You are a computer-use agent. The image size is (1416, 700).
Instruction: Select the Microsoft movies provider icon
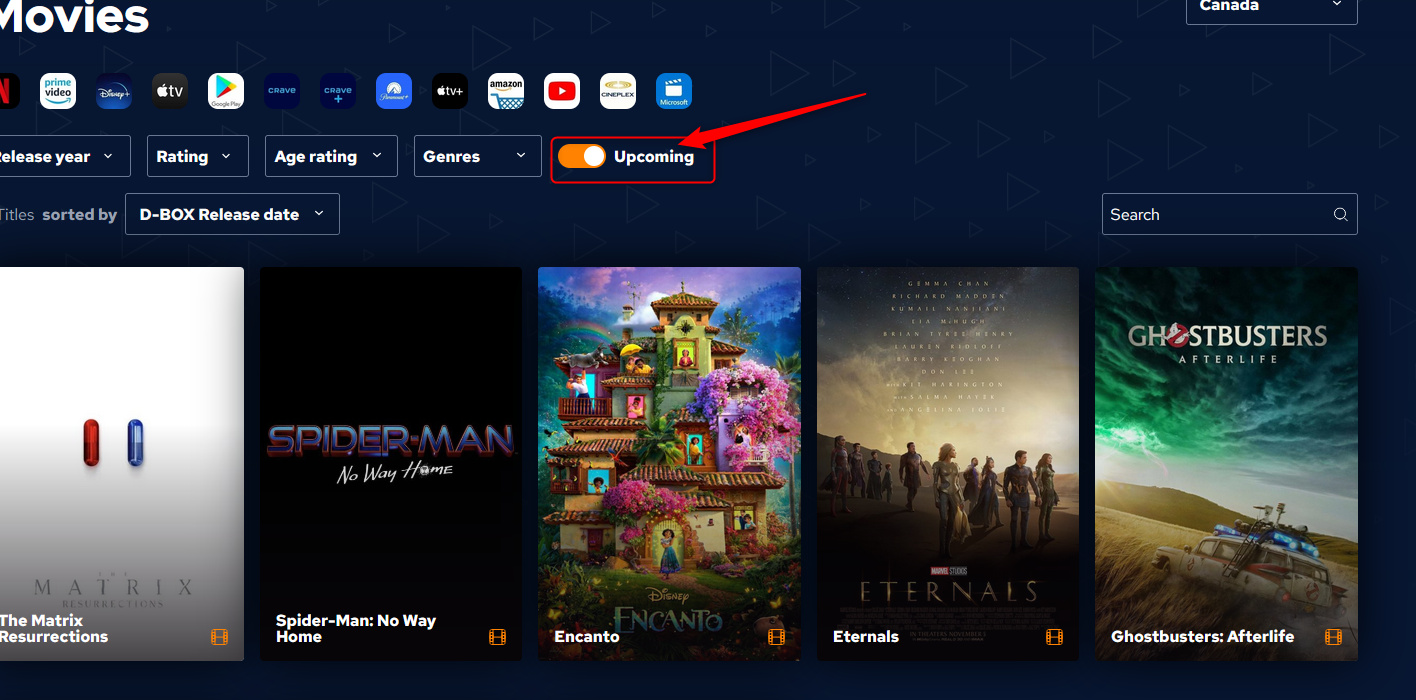coord(674,91)
